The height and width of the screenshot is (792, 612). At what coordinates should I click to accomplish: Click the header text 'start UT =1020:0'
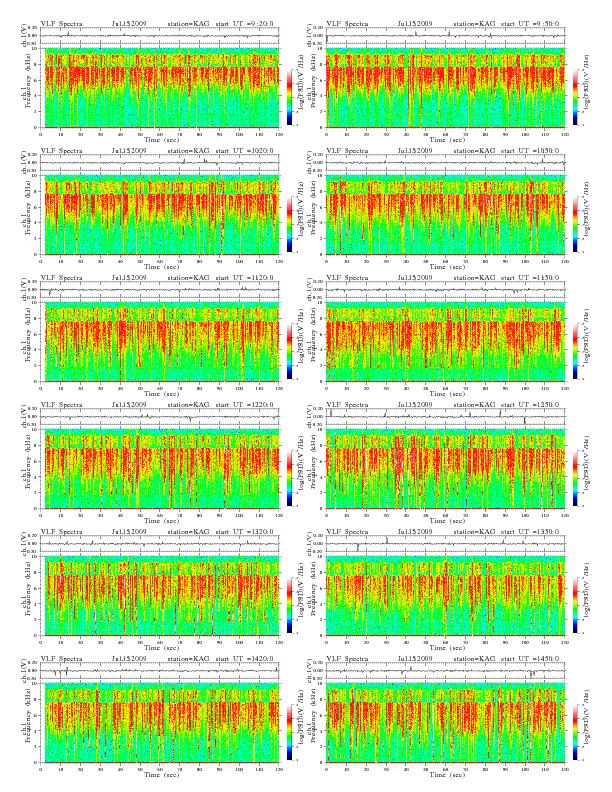(245, 151)
